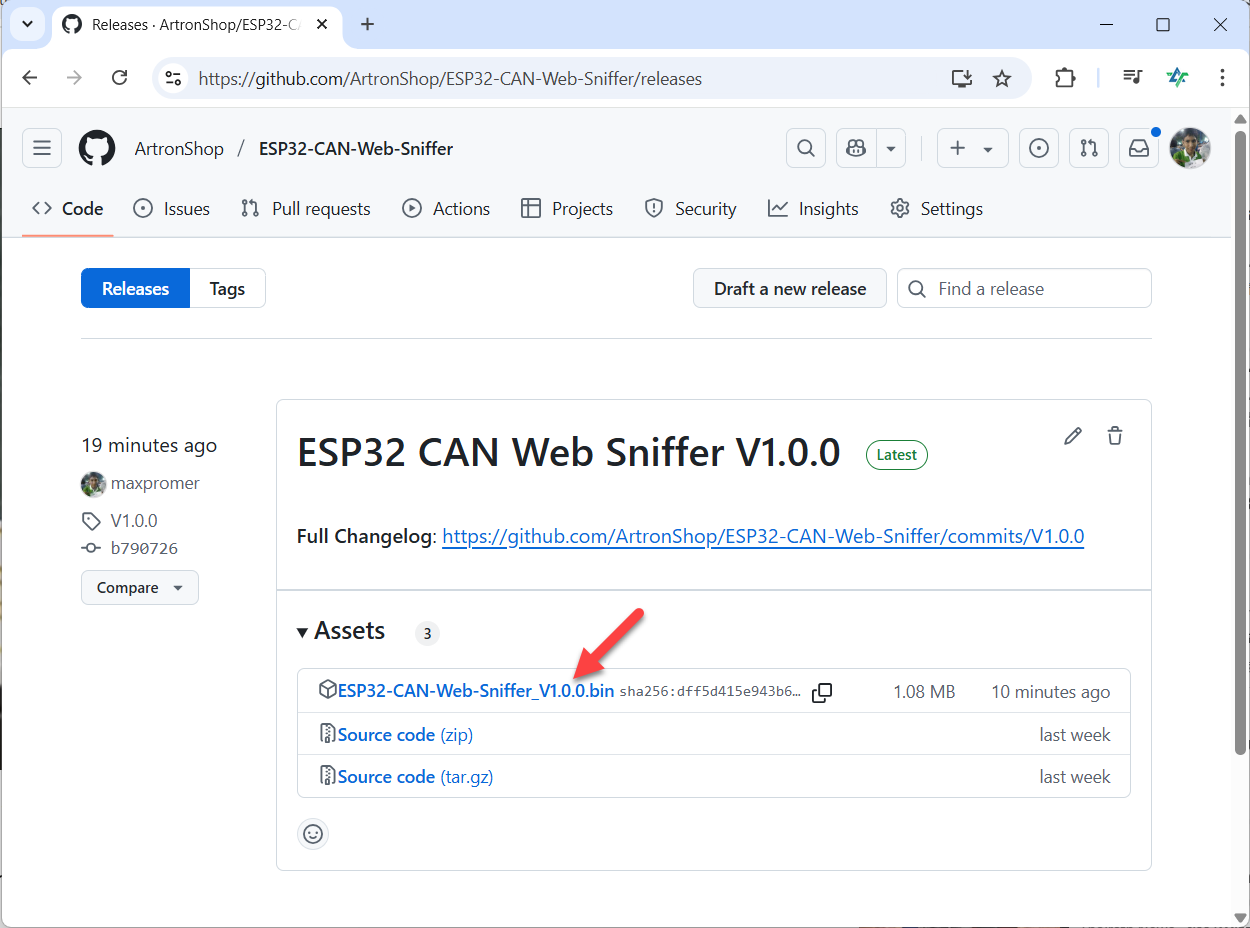The height and width of the screenshot is (928, 1250).
Task: Open the install app icon in address bar
Action: (x=961, y=78)
